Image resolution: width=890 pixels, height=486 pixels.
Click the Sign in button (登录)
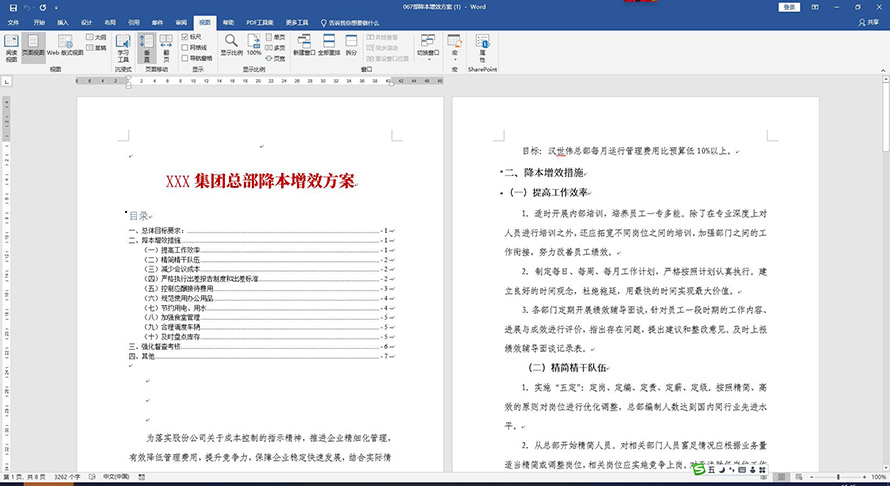pyautogui.click(x=790, y=7)
